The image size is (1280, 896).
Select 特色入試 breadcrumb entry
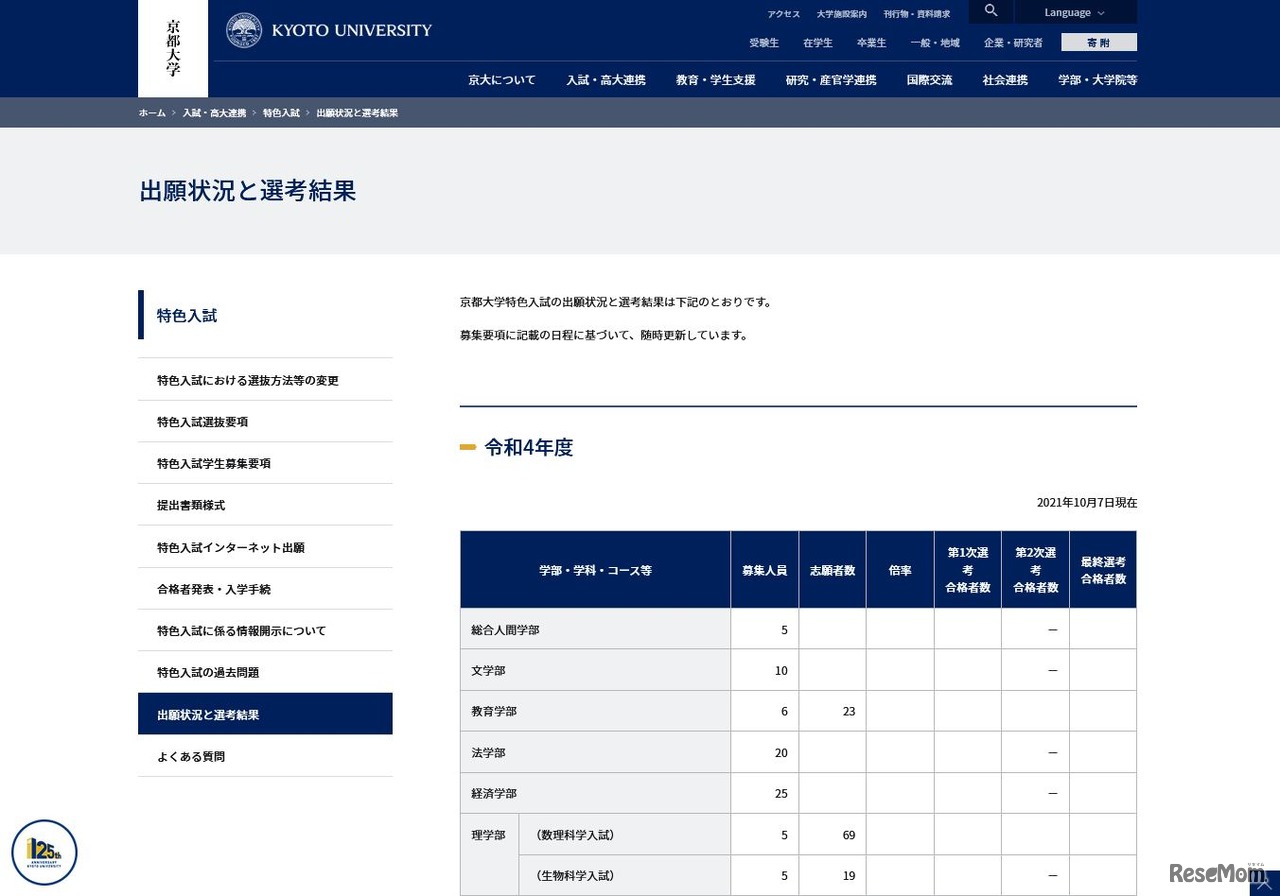click(x=281, y=113)
